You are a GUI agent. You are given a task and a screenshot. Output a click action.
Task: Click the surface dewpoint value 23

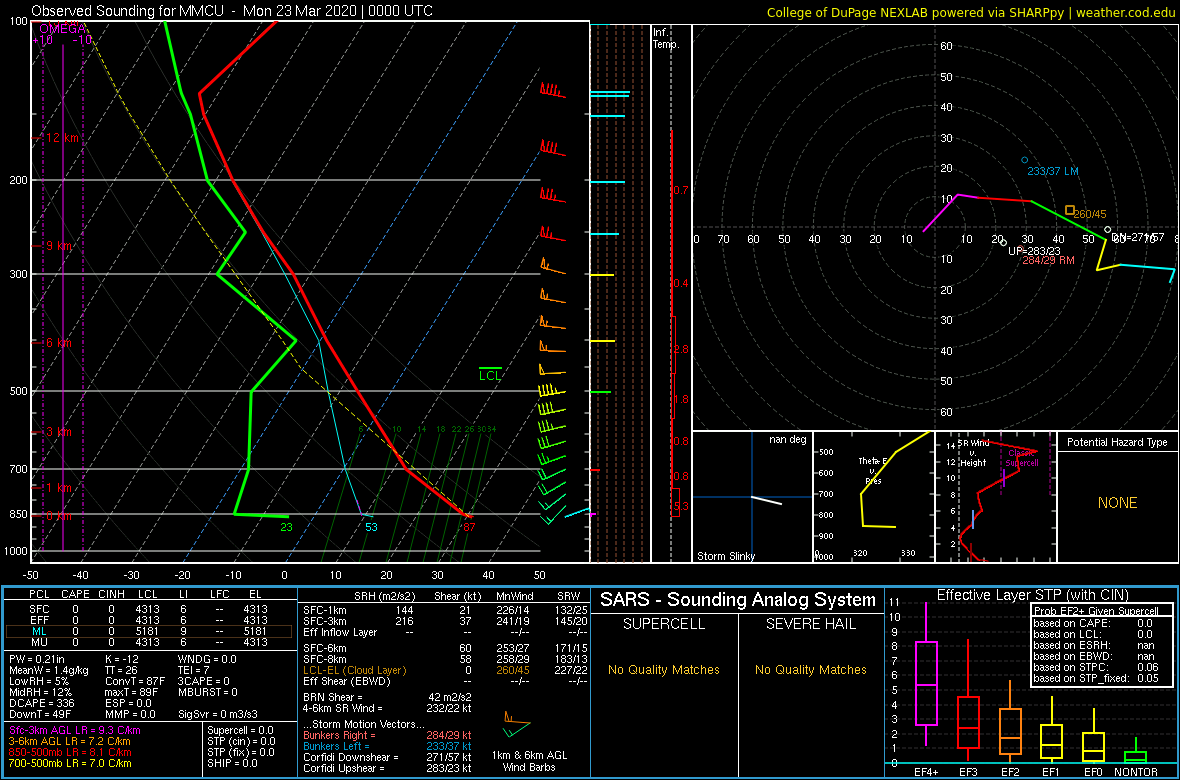[286, 528]
